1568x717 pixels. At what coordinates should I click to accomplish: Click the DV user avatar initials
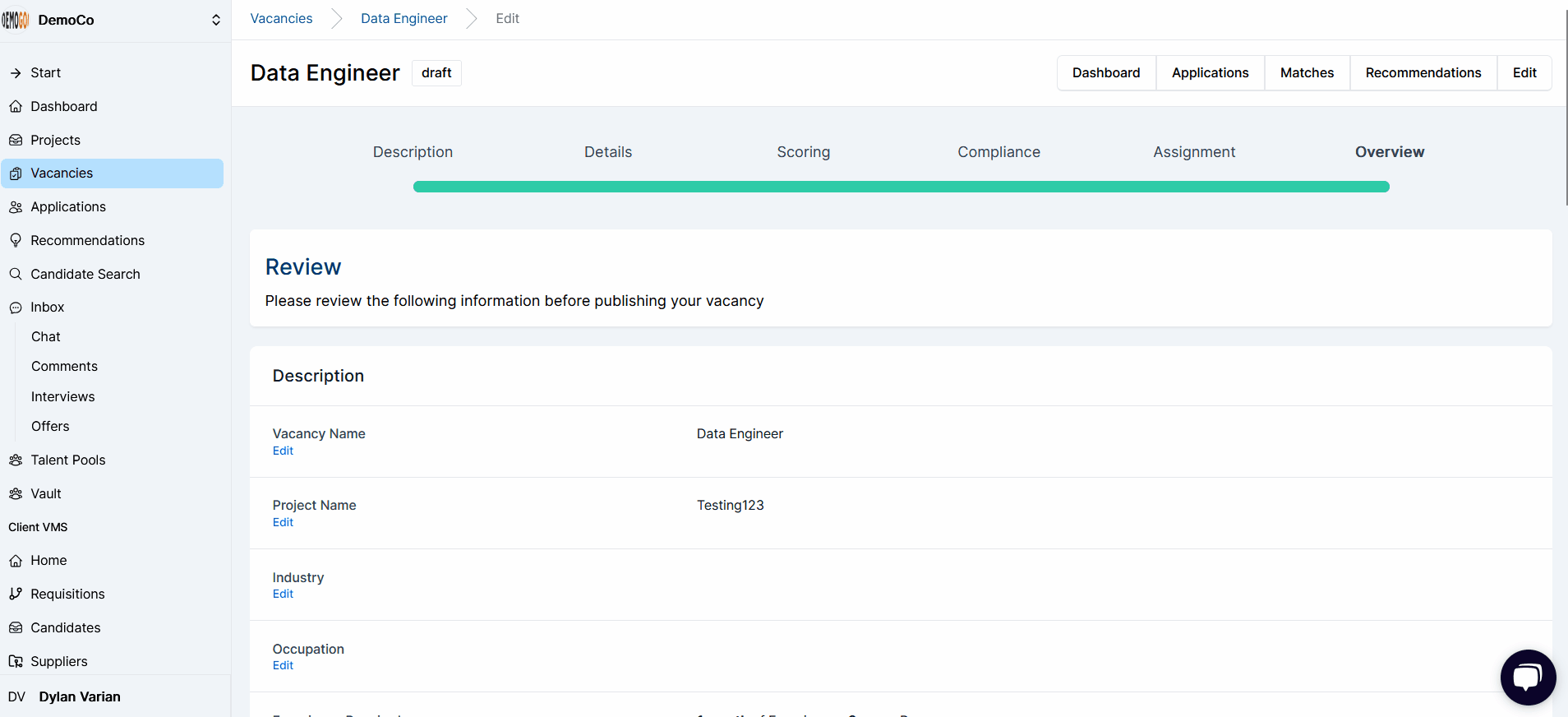[16, 697]
